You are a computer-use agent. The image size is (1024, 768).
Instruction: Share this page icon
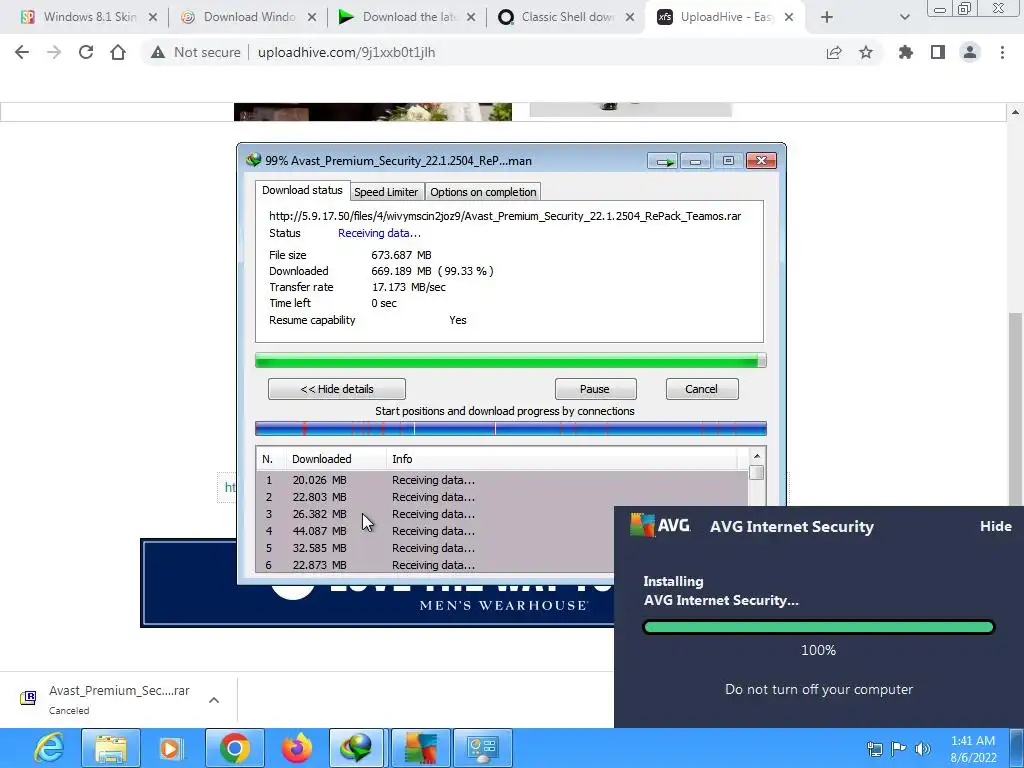[x=834, y=52]
